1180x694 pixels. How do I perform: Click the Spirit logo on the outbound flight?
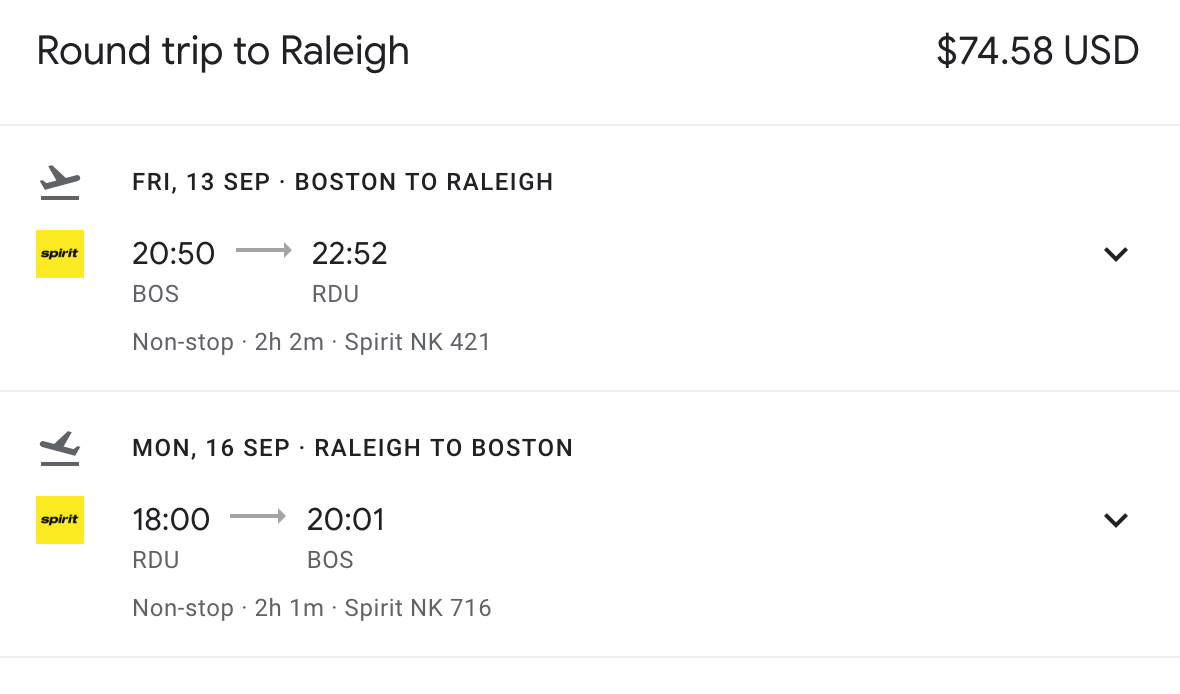click(60, 254)
